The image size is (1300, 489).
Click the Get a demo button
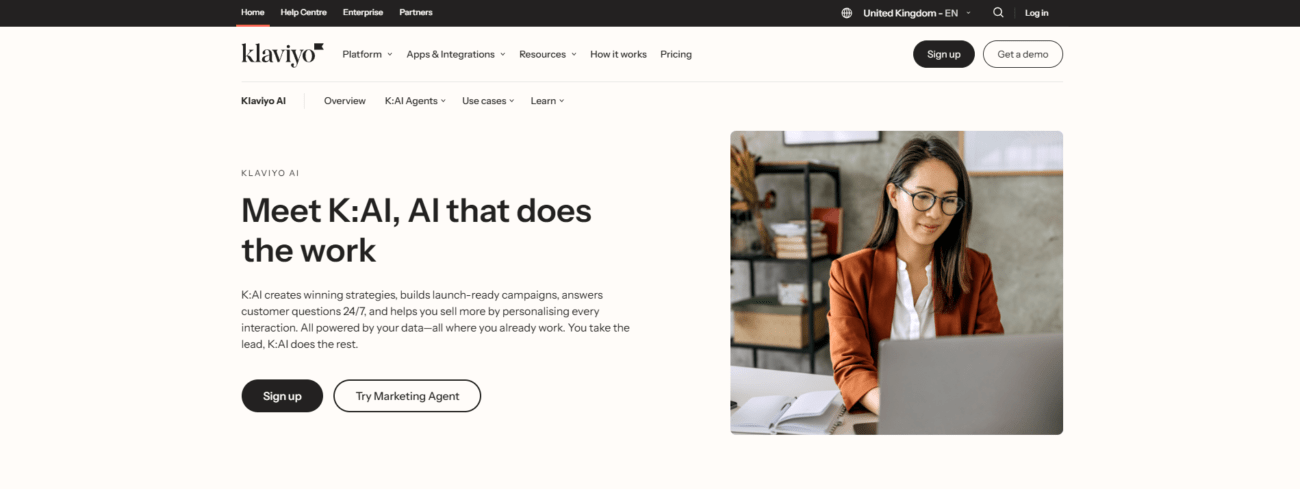[1023, 54]
